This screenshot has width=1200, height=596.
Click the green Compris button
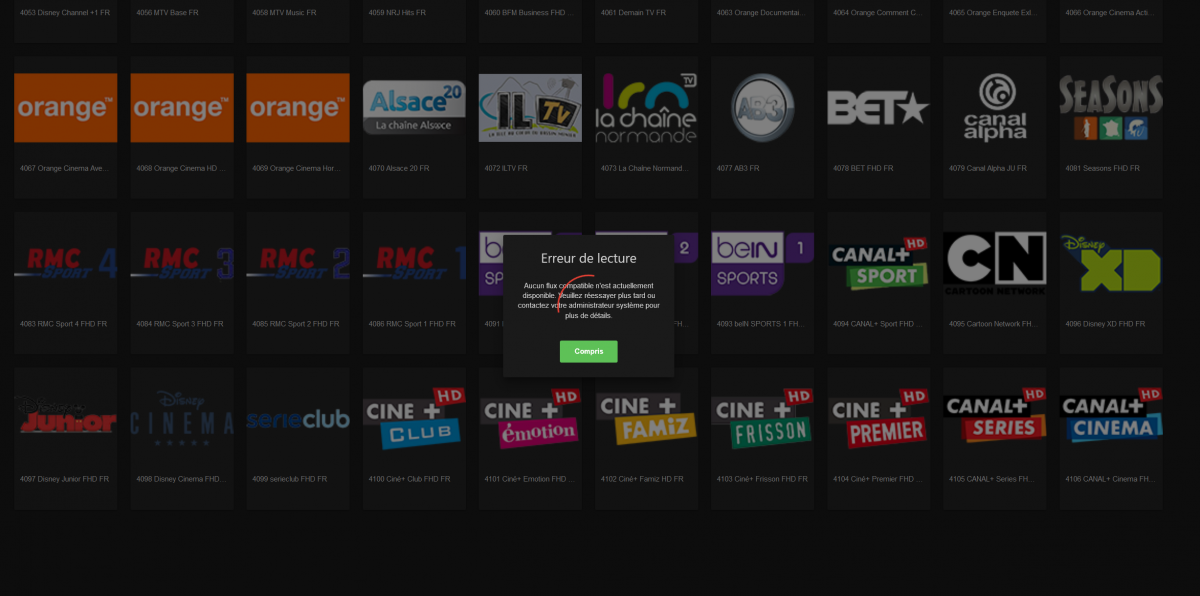click(x=588, y=351)
